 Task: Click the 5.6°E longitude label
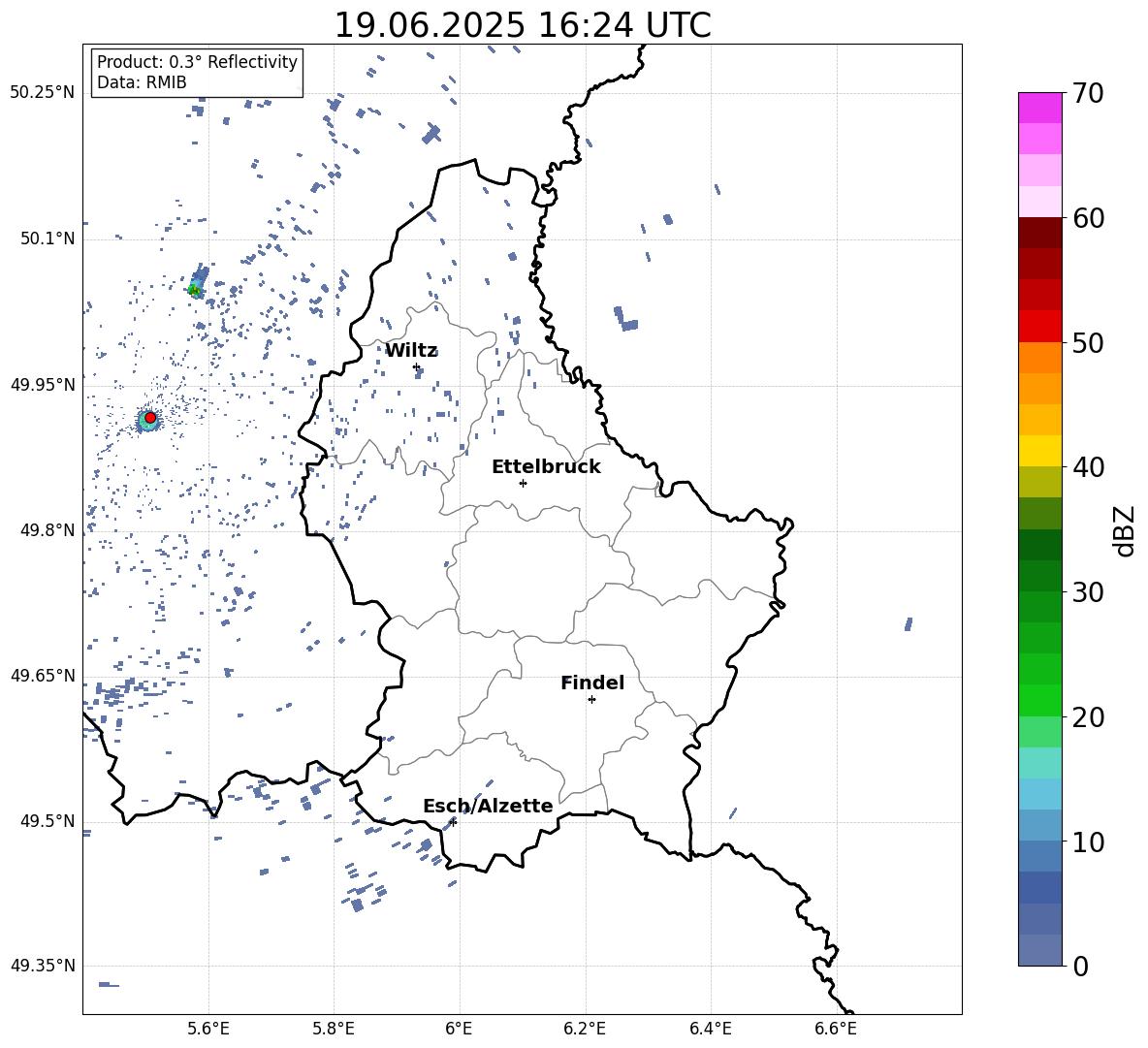pyautogui.click(x=208, y=1029)
